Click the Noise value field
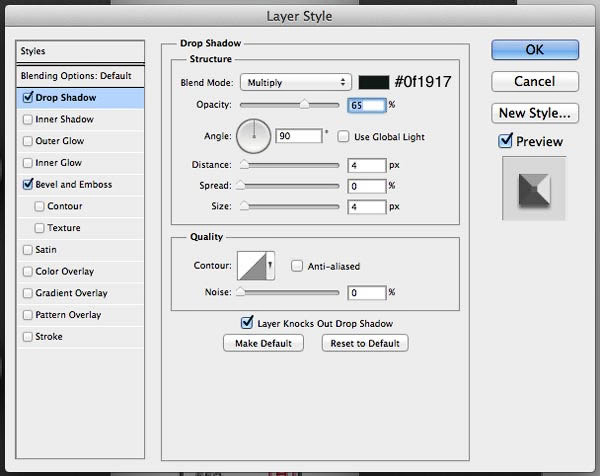The height and width of the screenshot is (476, 600). (x=367, y=293)
